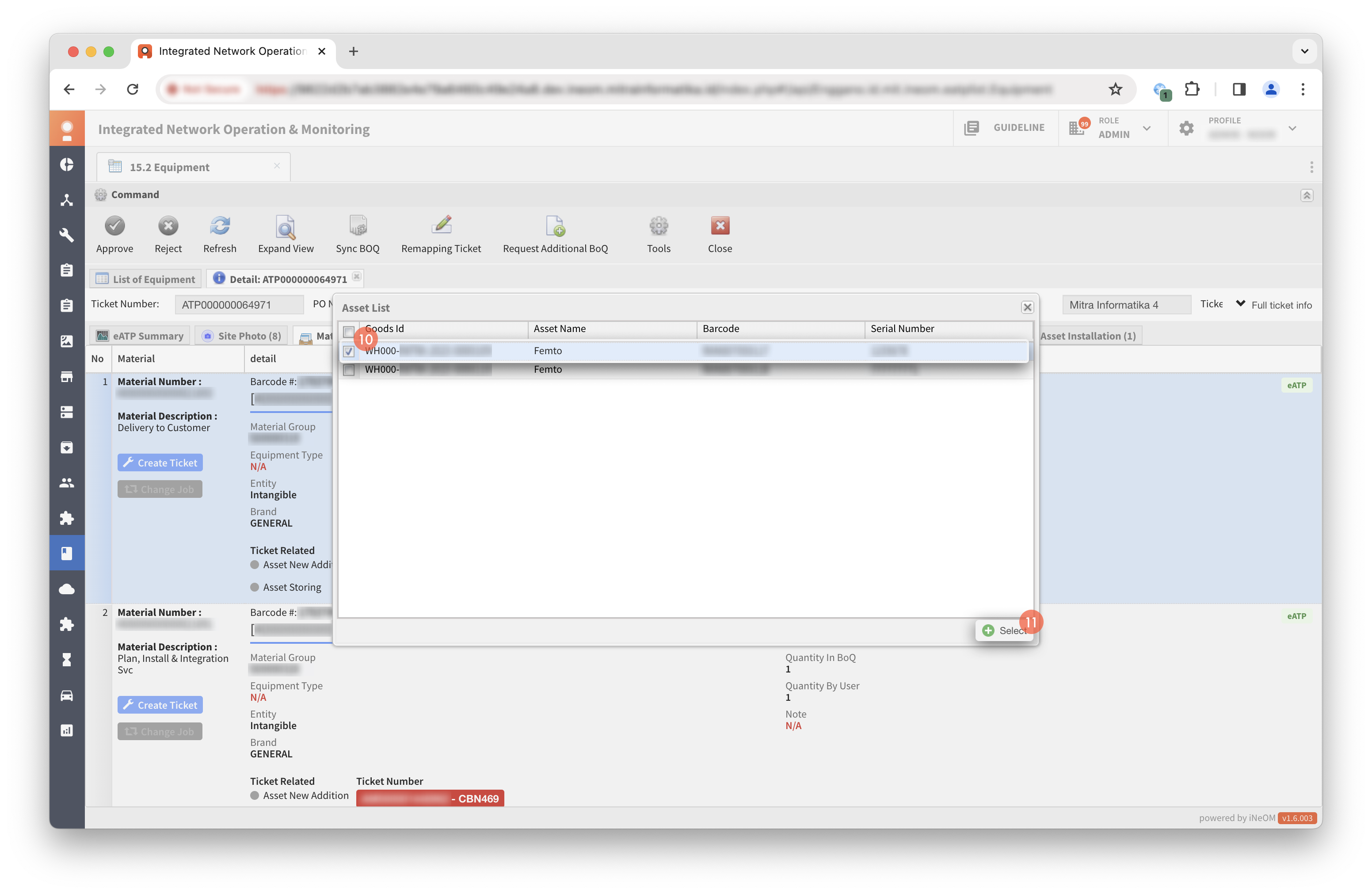The height and width of the screenshot is (894, 1372).
Task: Open settings gear beside PROFILE
Action: click(x=1186, y=127)
